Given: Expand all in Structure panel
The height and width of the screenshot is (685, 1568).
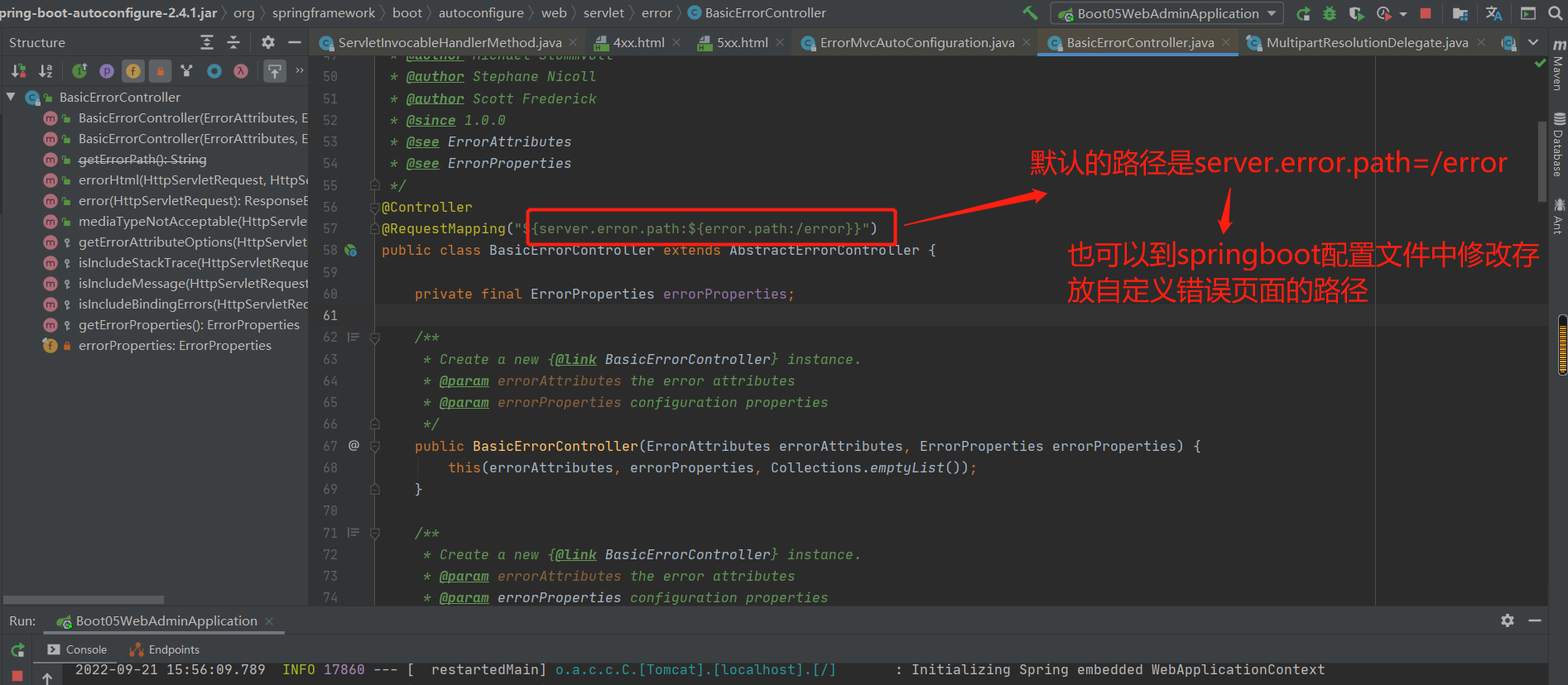Looking at the screenshot, I should click(x=207, y=42).
